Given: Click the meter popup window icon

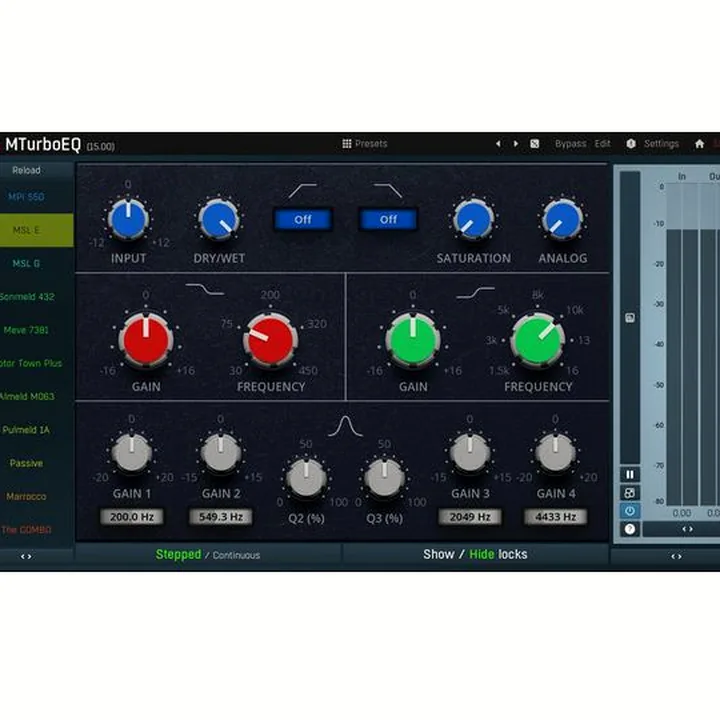Looking at the screenshot, I should [630, 493].
